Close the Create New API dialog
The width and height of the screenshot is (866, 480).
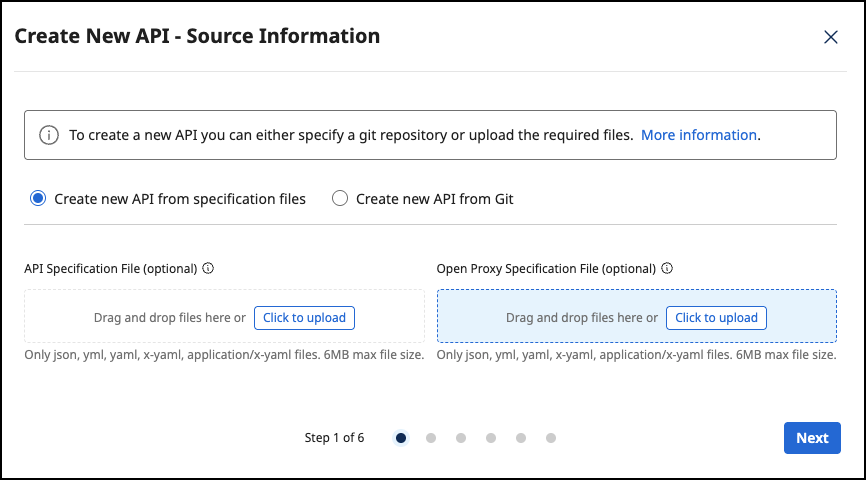click(x=830, y=37)
